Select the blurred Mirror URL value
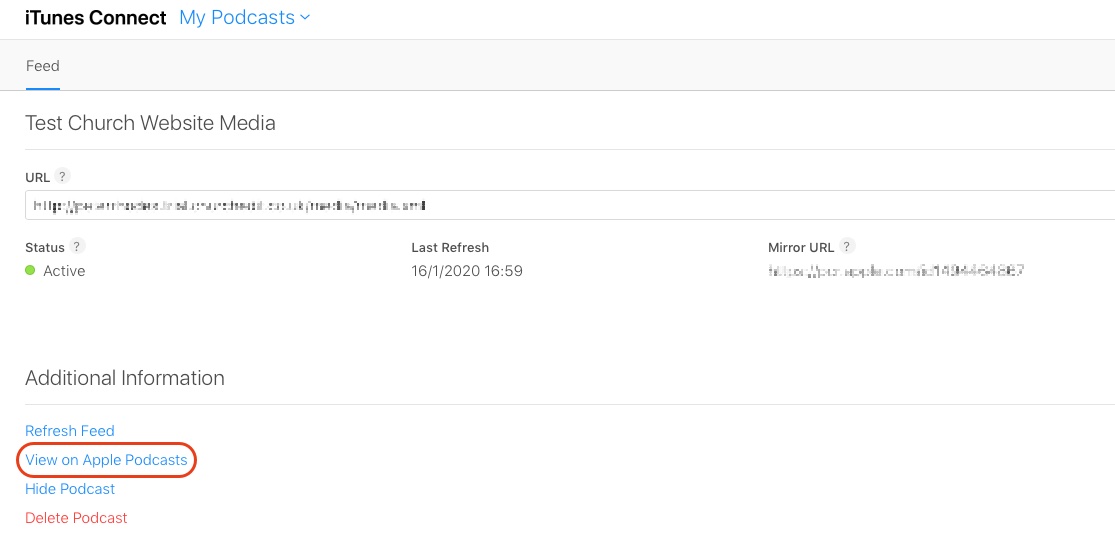The image size is (1115, 543). (895, 271)
